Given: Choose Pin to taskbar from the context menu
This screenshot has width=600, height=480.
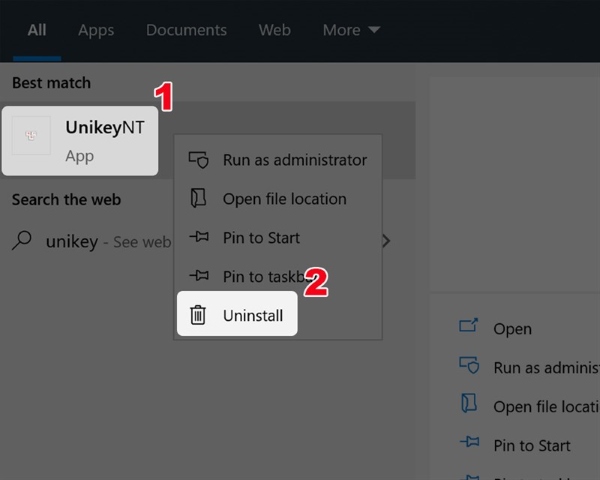Looking at the screenshot, I should pyautogui.click(x=262, y=277).
